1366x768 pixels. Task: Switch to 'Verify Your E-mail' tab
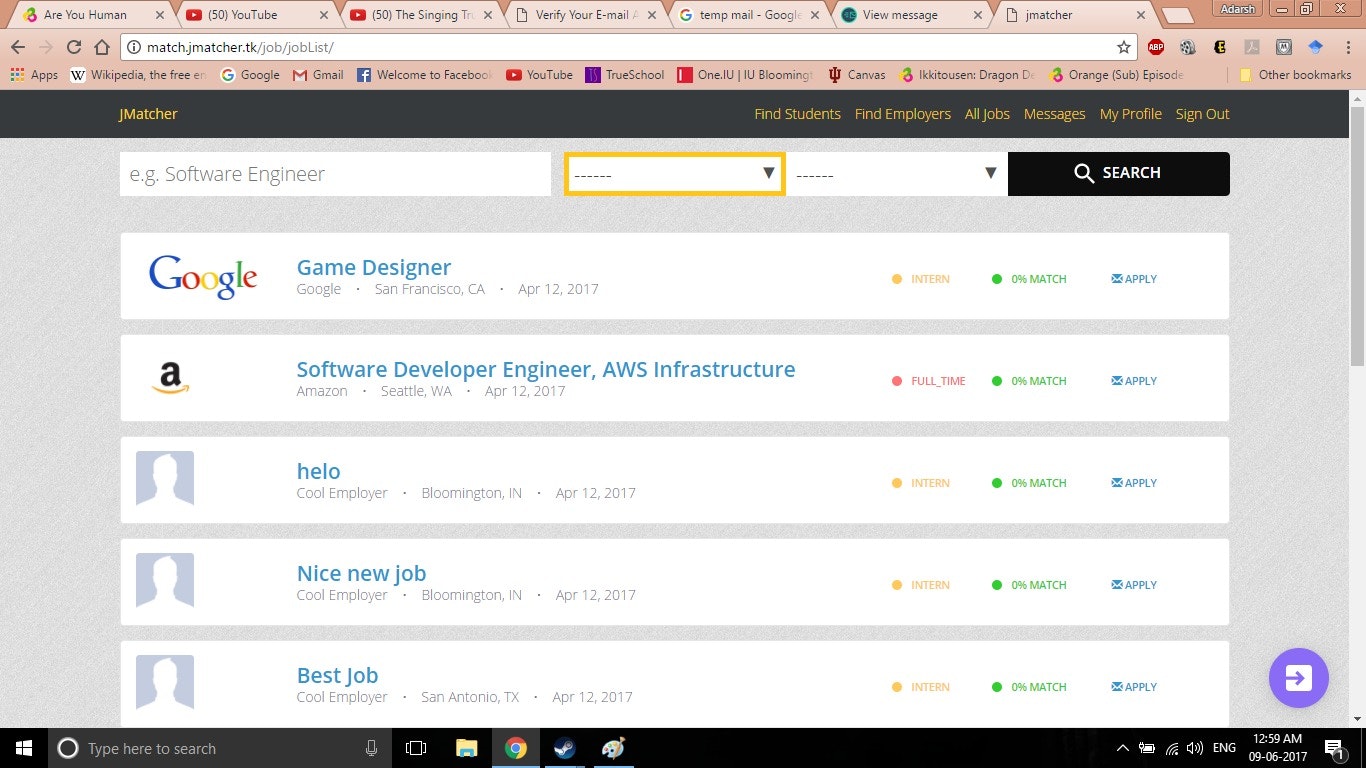tap(586, 15)
